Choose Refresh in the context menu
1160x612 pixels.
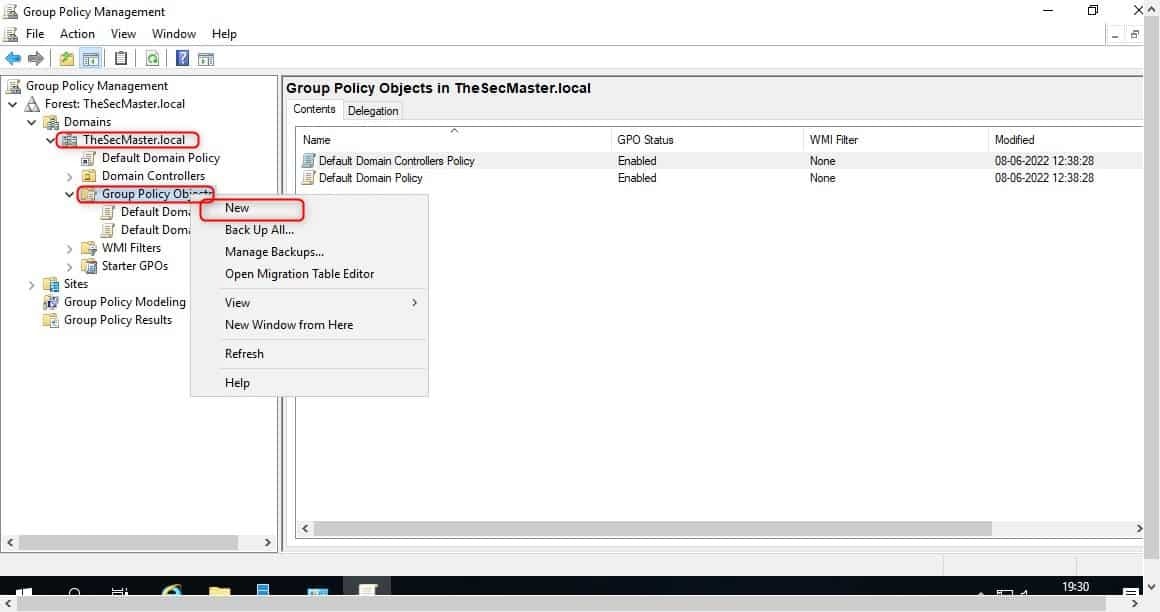[x=309, y=354]
